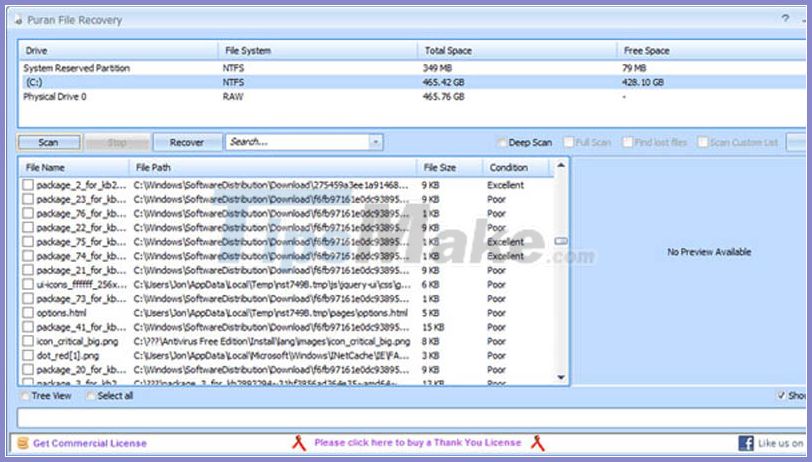Toggle the Find lost files checkbox

tap(628, 142)
